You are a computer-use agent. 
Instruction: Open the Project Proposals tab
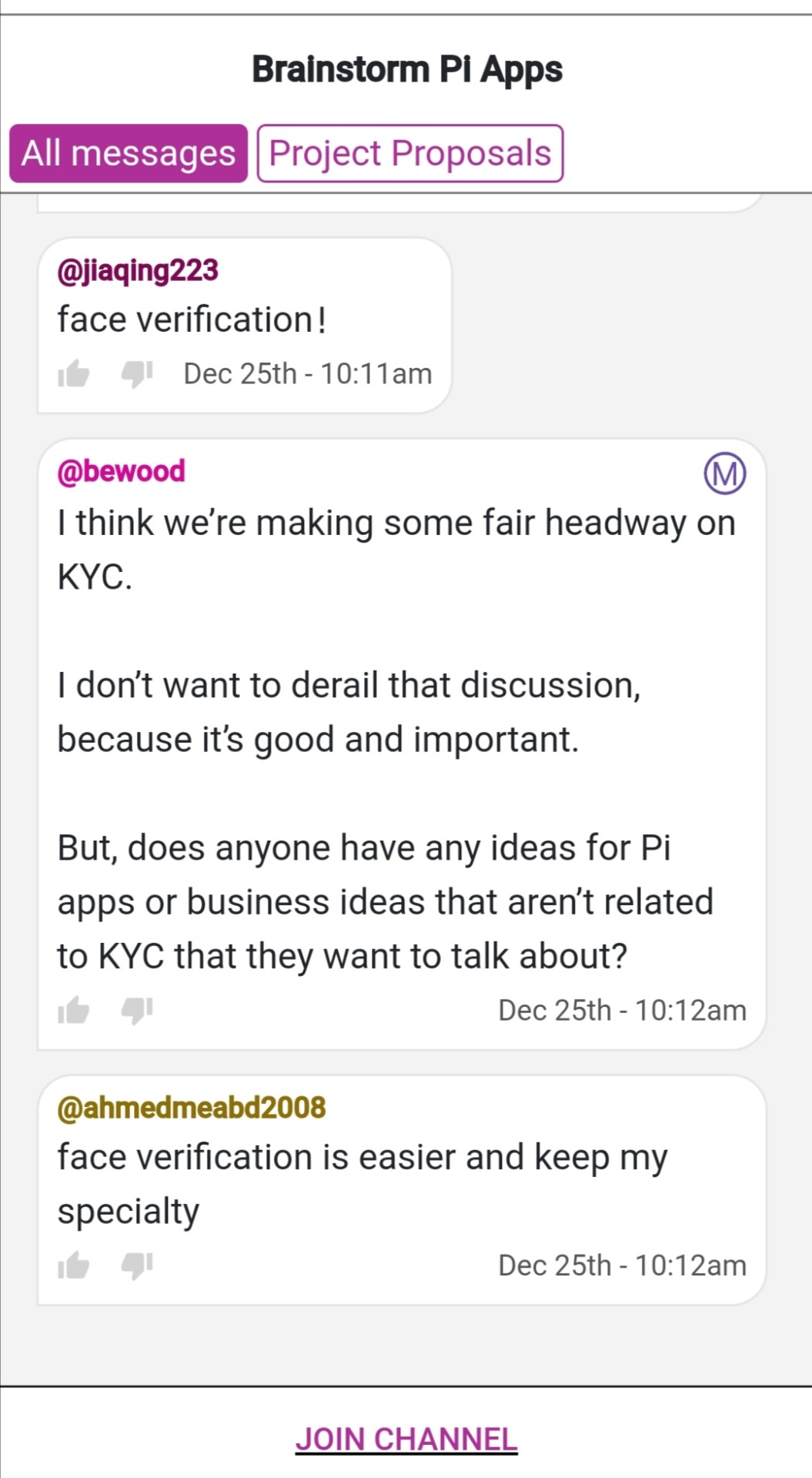coord(409,153)
